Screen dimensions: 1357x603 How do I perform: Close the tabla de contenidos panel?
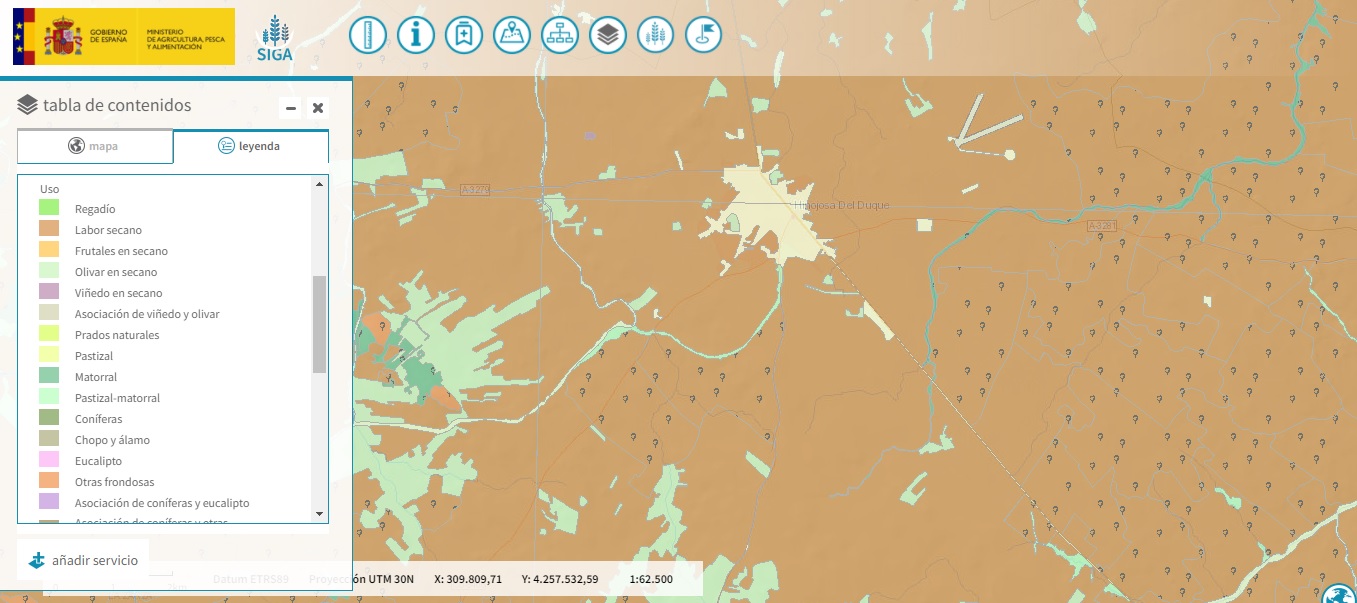[318, 108]
